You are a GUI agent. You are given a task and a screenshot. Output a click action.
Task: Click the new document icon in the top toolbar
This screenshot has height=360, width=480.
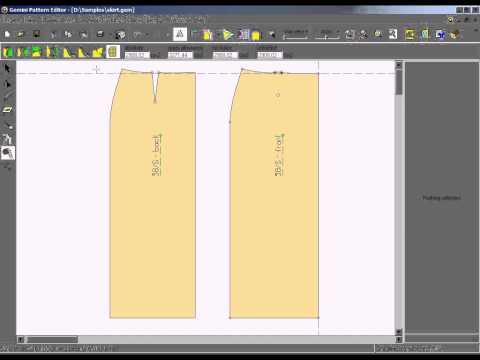tap(7, 34)
